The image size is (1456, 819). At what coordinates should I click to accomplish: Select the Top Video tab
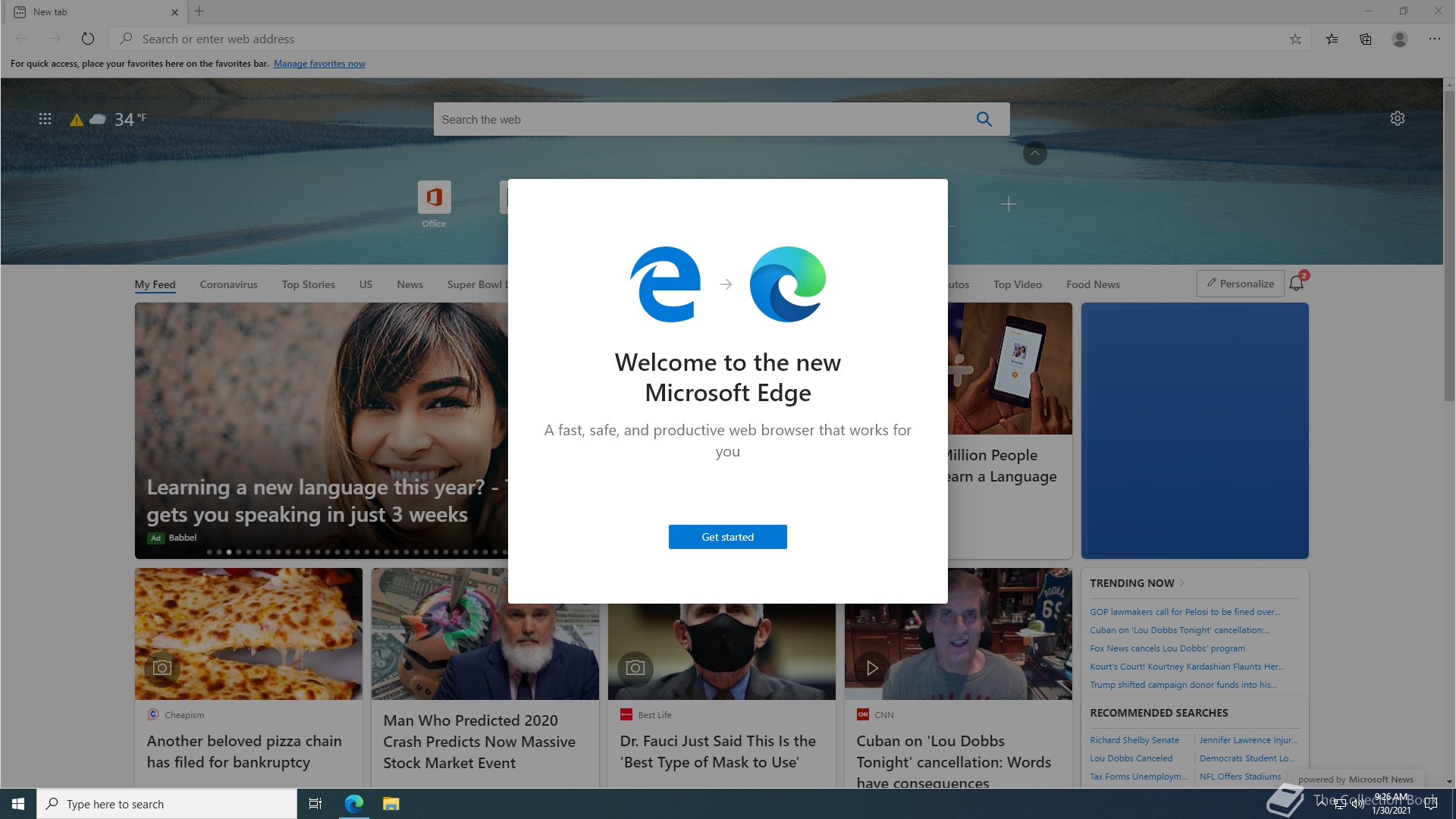pyautogui.click(x=1017, y=284)
